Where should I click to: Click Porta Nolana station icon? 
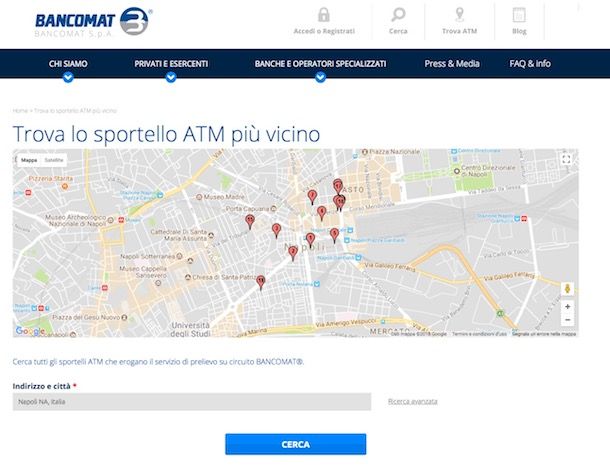tap(317, 284)
